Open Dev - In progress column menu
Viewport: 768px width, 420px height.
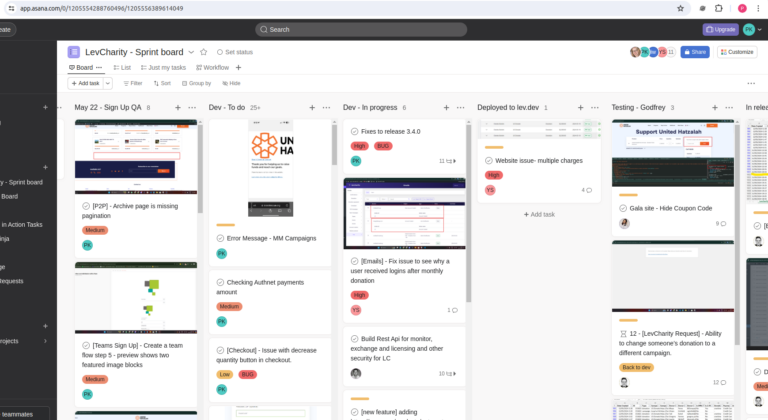460,107
